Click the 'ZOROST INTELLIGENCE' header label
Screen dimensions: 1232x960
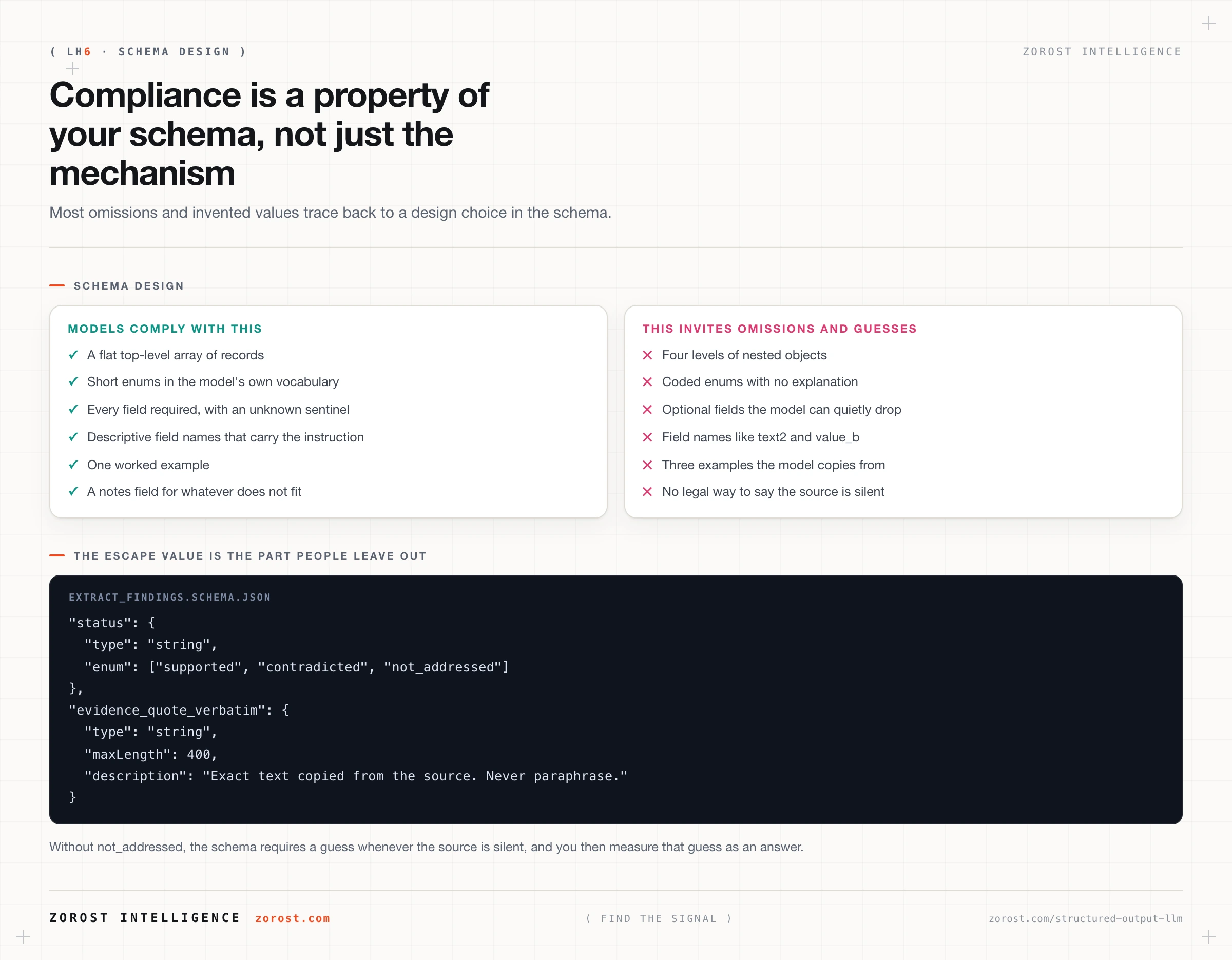point(1102,52)
